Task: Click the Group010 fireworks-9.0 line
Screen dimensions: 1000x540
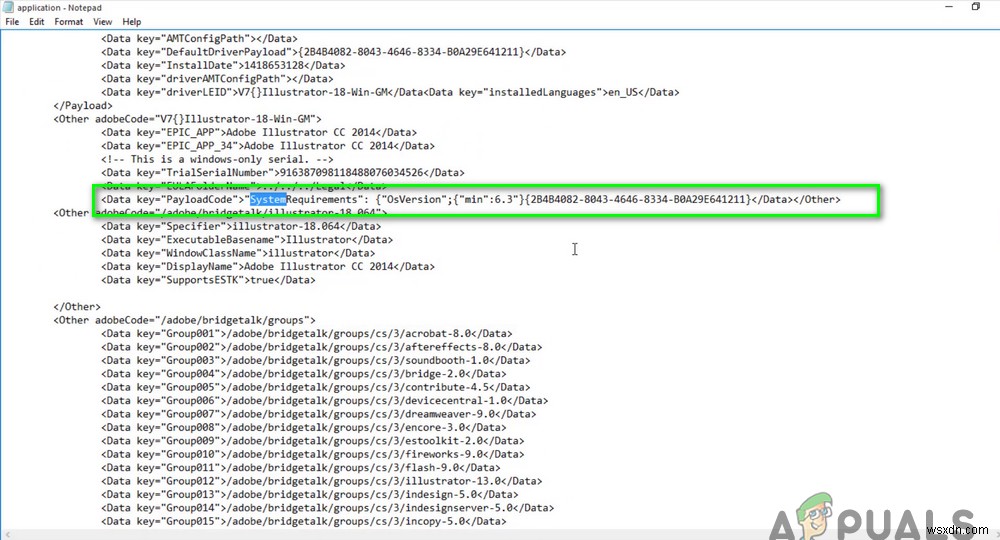Action: click(x=312, y=454)
